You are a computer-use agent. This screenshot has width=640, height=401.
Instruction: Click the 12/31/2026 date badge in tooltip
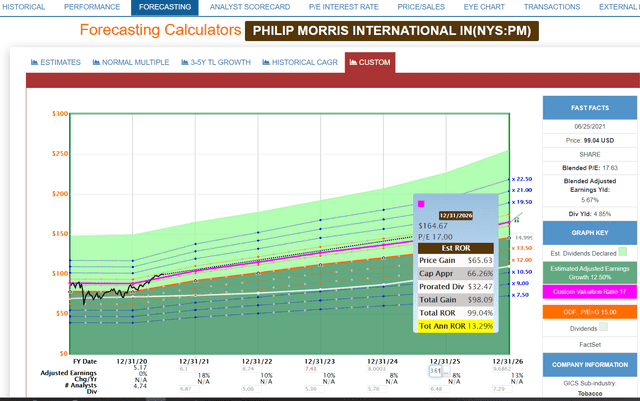point(456,215)
